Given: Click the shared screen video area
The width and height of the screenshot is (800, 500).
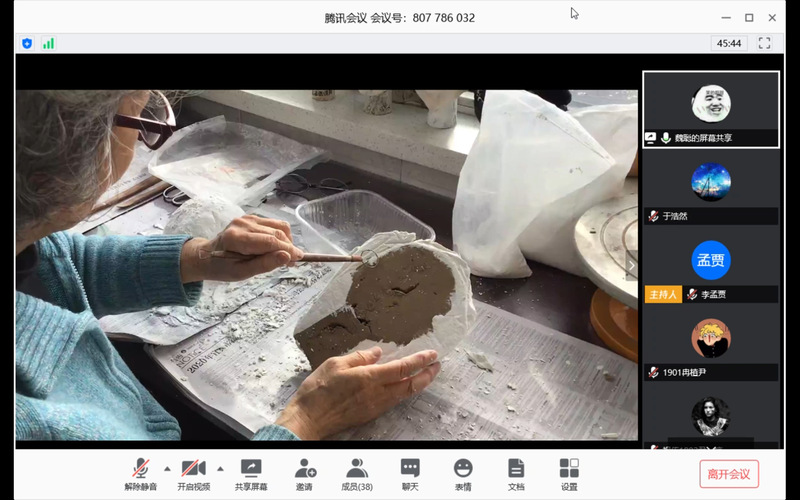Looking at the screenshot, I should click(x=326, y=265).
